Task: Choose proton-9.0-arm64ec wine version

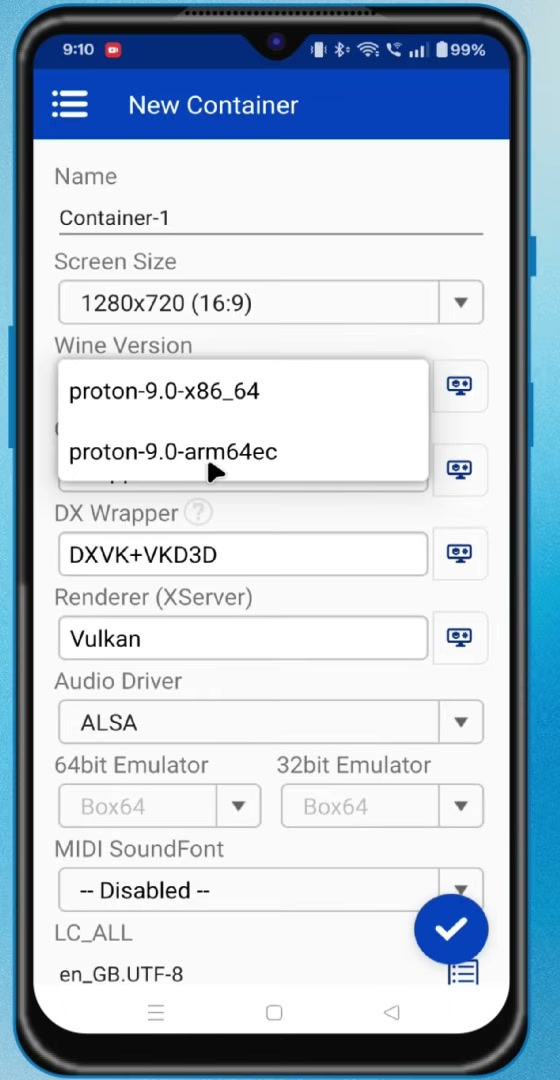Action: [242, 452]
